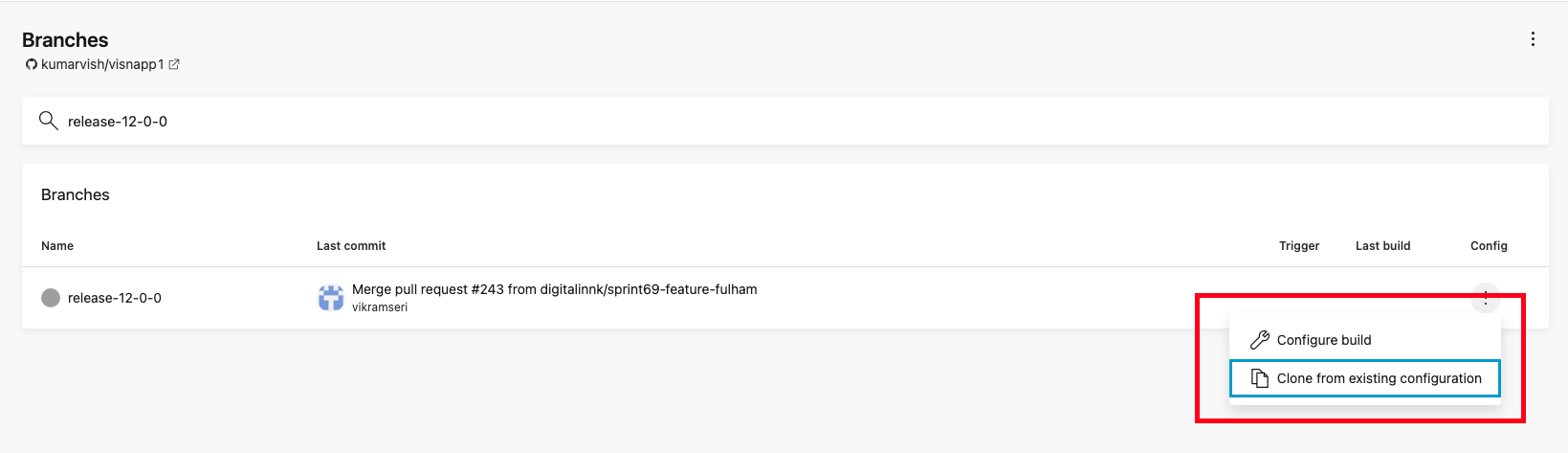Viewport: 1568px width, 453px height.
Task: Click the Merge pull request #243 commit message
Action: 555,289
